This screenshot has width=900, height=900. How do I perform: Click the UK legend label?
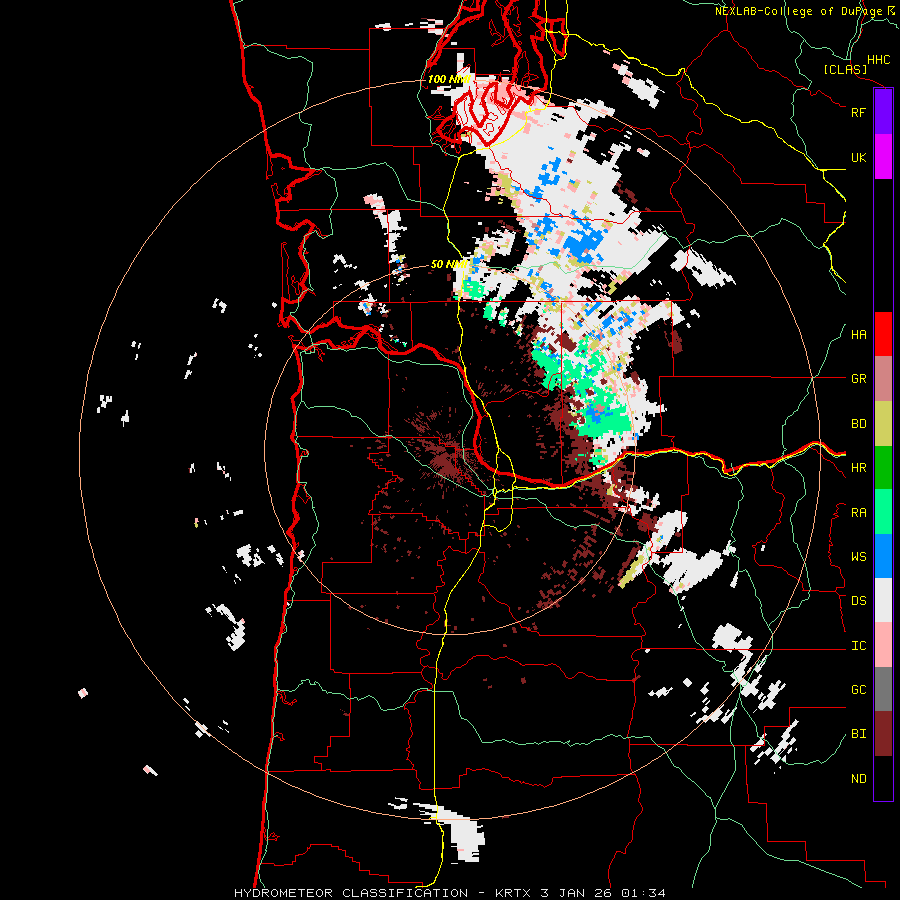(858, 157)
